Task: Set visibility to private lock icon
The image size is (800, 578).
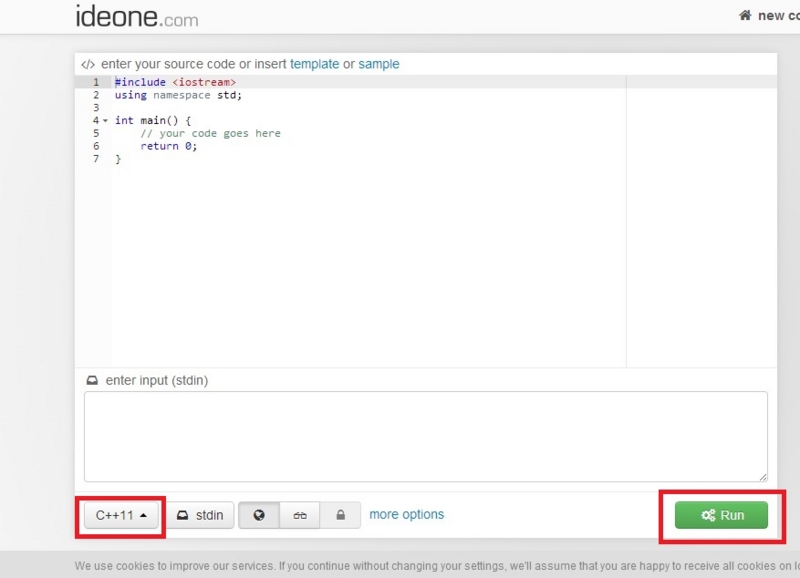Action: tap(340, 515)
